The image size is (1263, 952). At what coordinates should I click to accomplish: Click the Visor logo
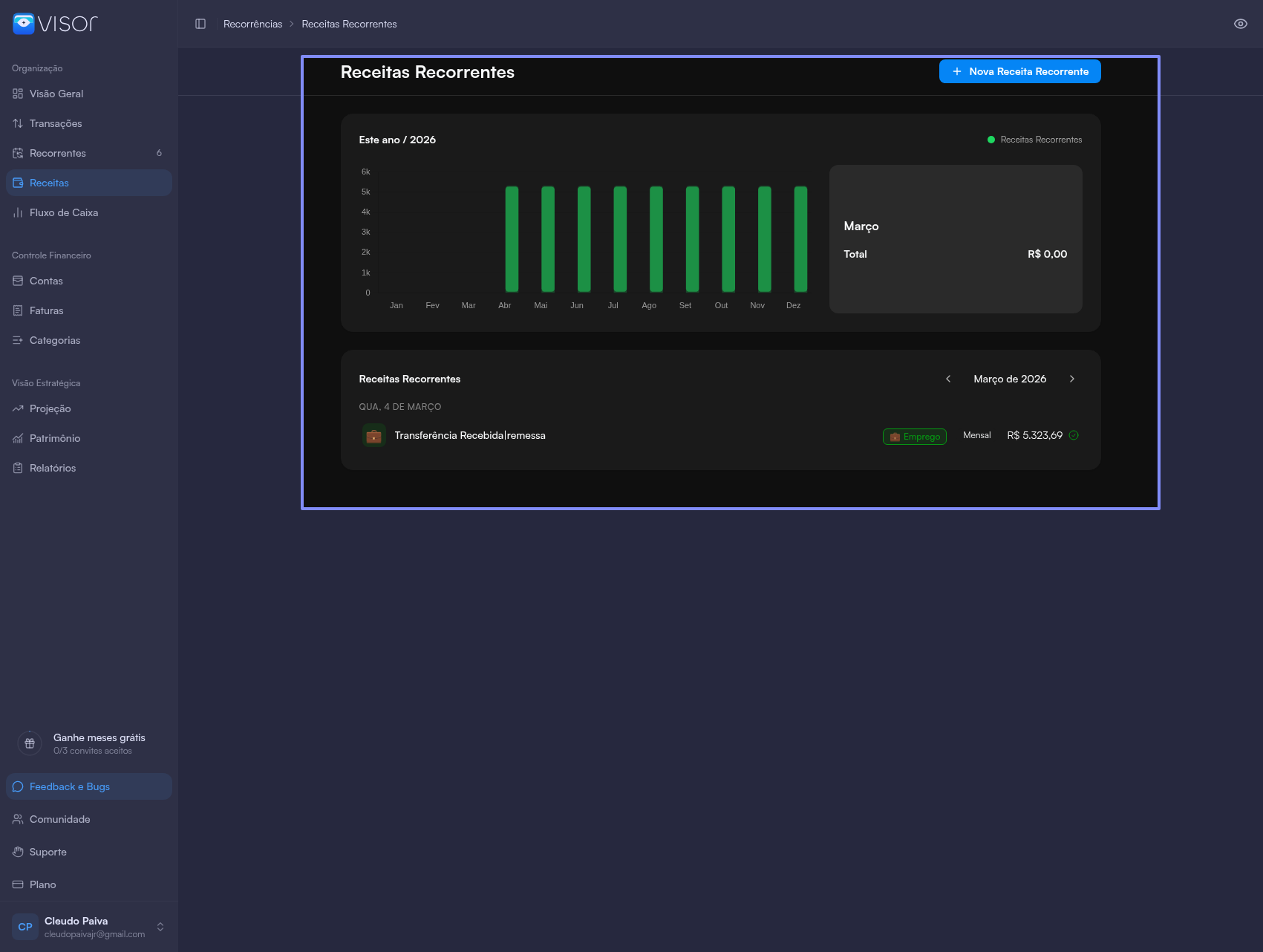(55, 24)
